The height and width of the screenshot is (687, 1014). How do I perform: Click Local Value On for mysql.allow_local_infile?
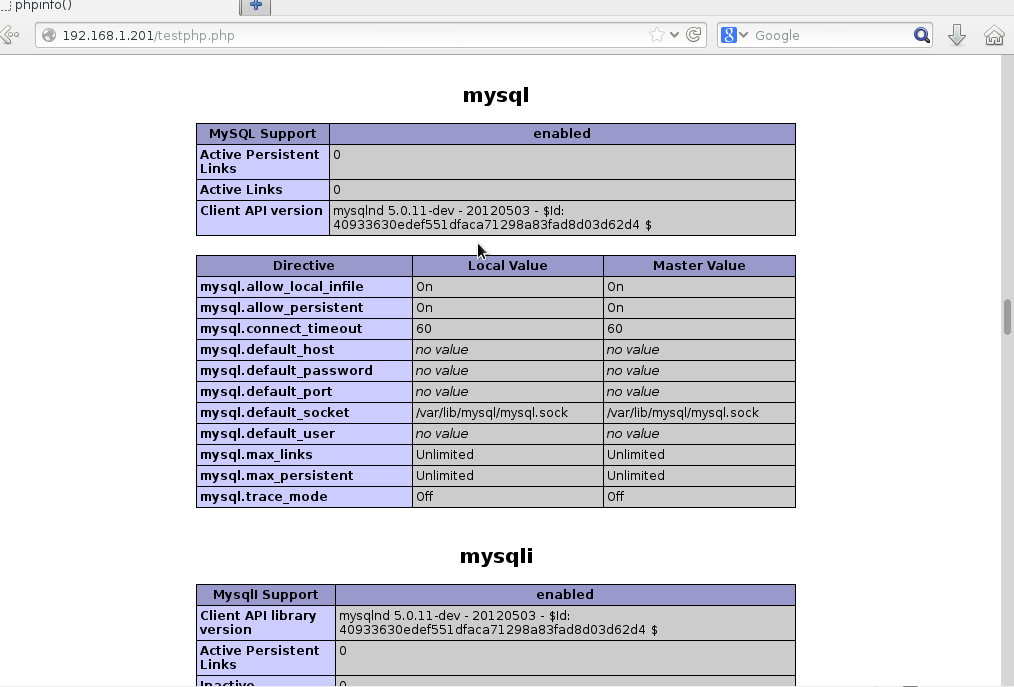point(508,287)
